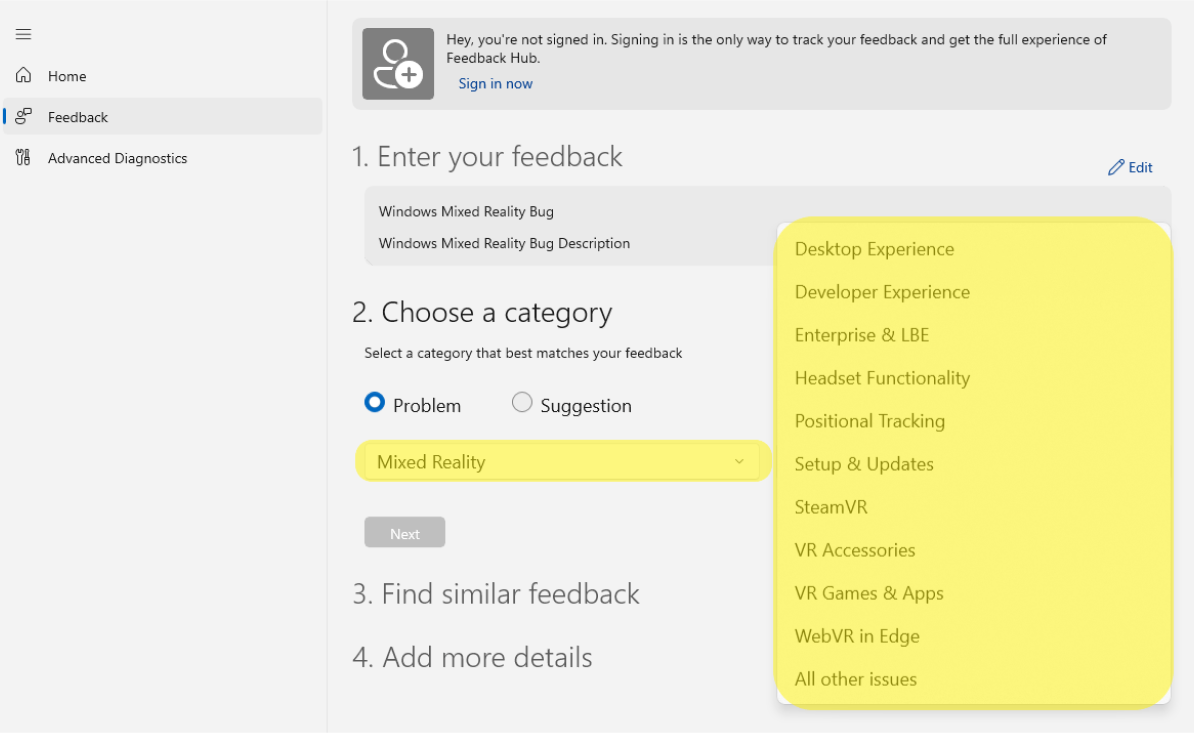Choose Developer Experience subcategory
The height and width of the screenshot is (733, 1194).
(x=973, y=292)
